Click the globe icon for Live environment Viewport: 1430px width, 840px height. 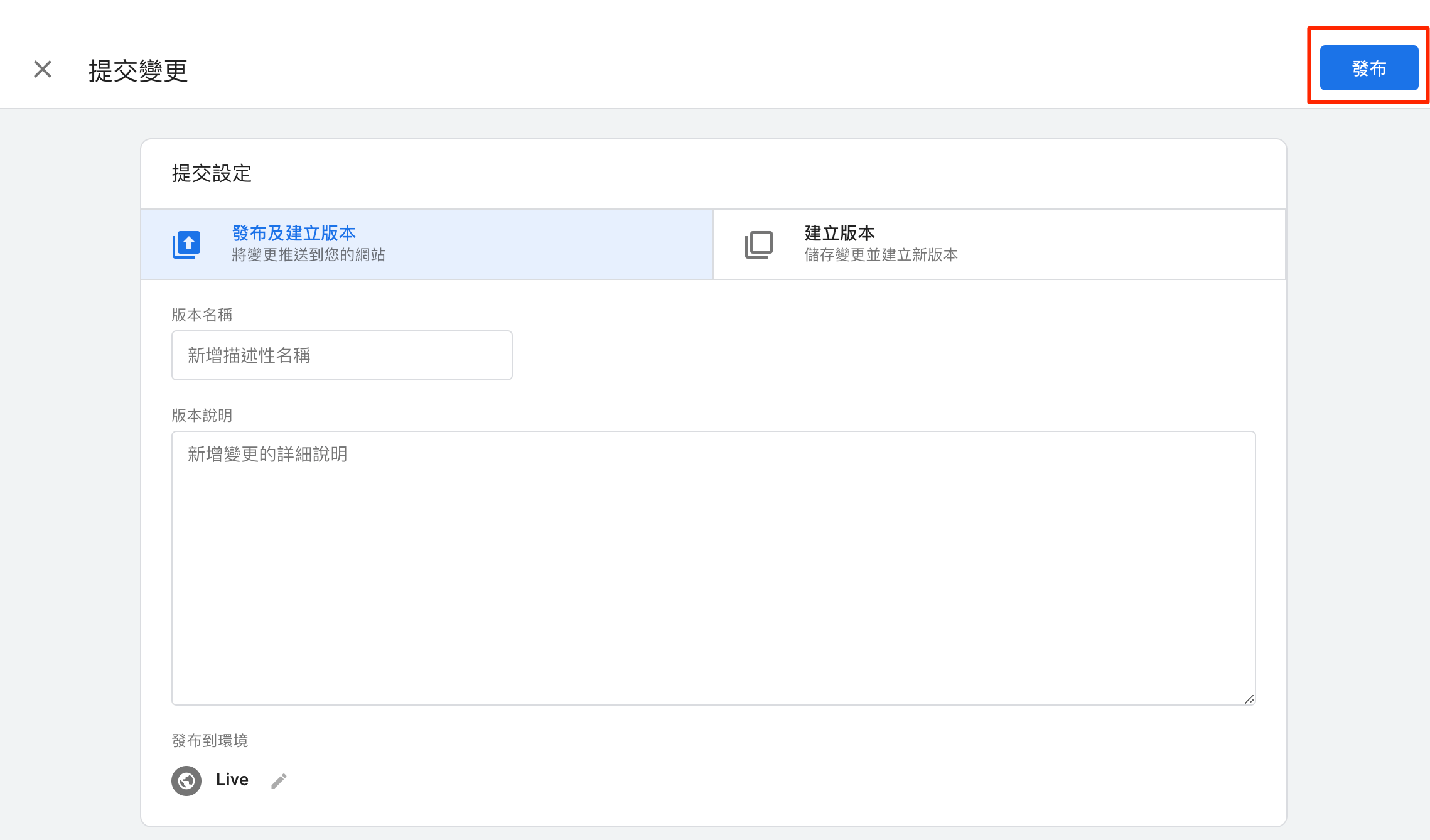click(x=186, y=780)
